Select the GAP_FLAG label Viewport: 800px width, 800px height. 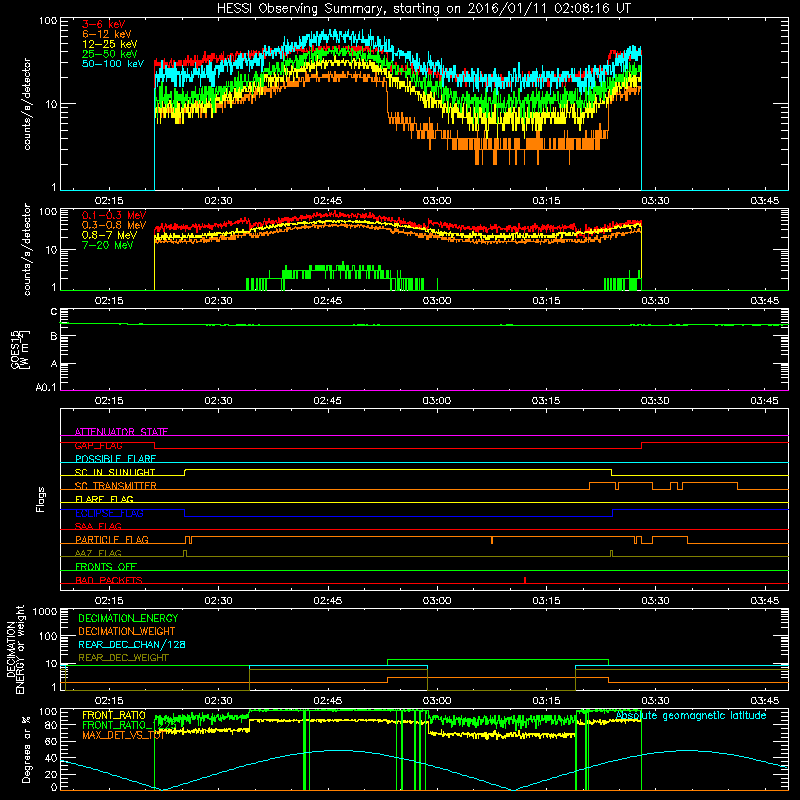(98, 445)
